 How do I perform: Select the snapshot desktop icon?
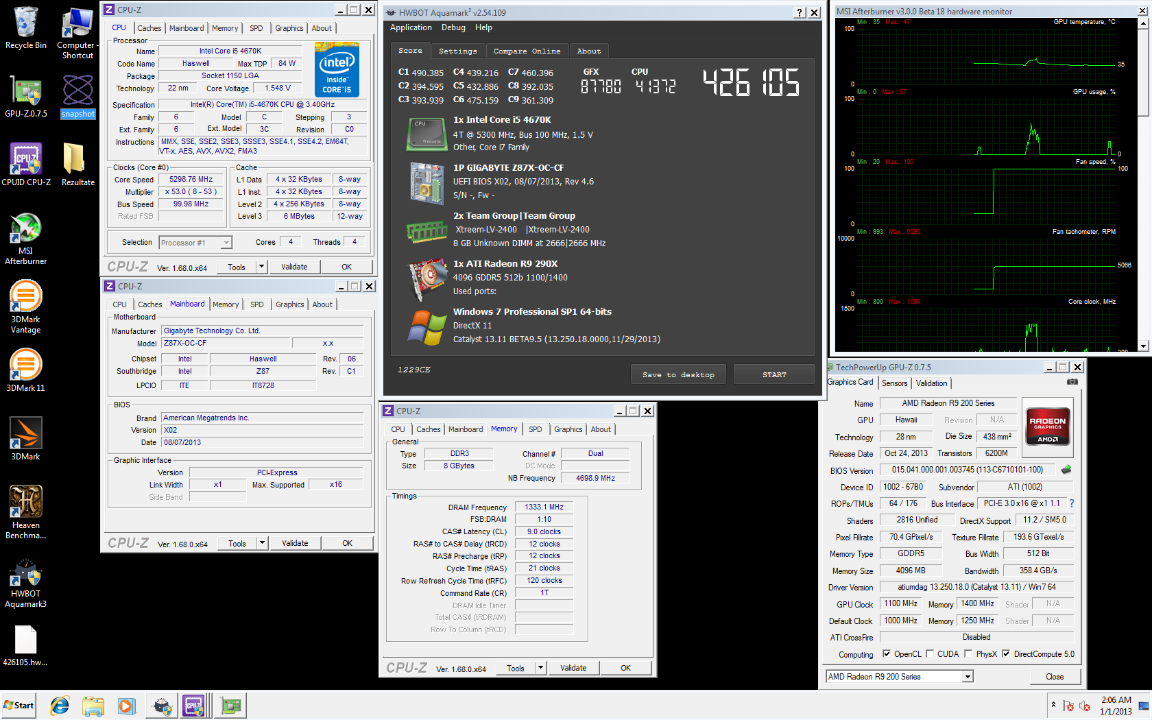coord(77,97)
